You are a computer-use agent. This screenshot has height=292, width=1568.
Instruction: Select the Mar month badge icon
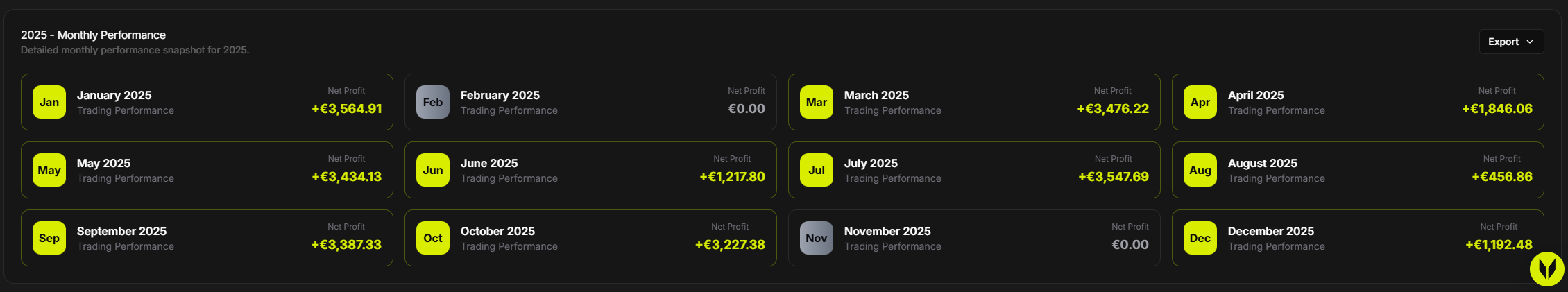tap(817, 102)
